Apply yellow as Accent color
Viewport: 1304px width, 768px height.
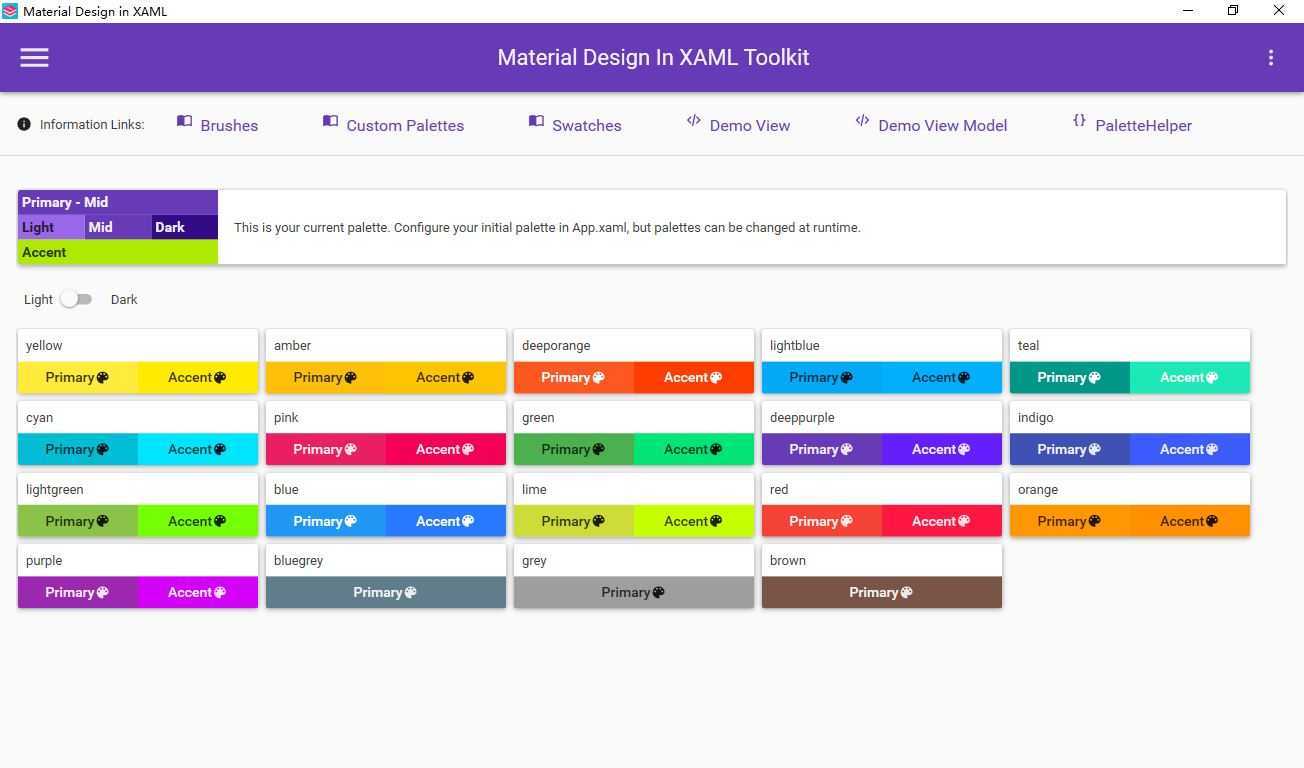point(198,377)
